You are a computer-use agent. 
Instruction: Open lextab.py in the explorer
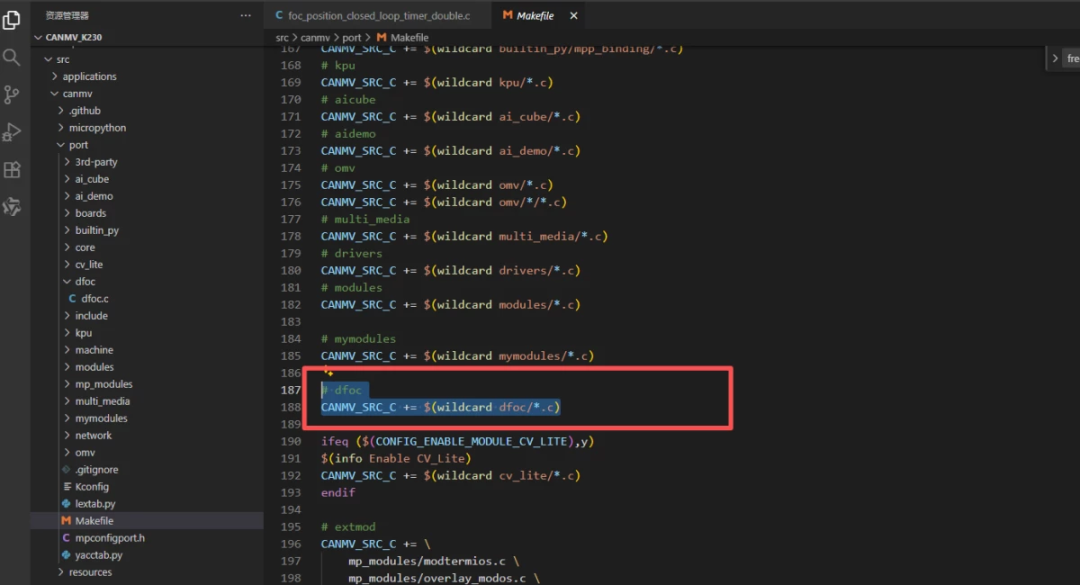point(95,504)
